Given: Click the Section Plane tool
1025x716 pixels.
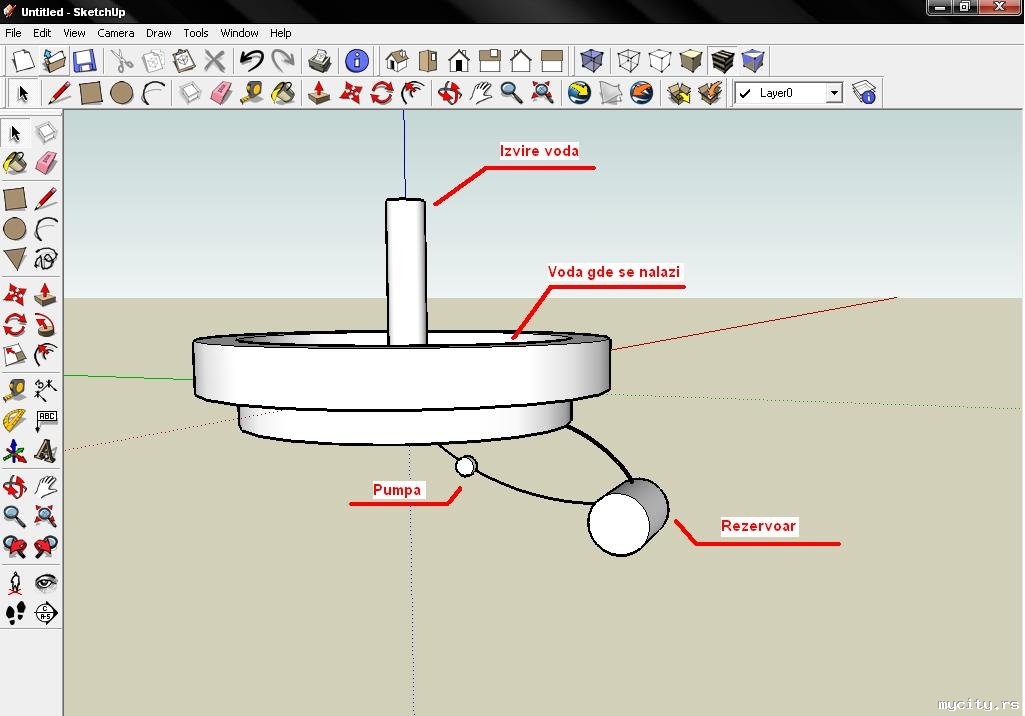Looking at the screenshot, I should (45, 613).
